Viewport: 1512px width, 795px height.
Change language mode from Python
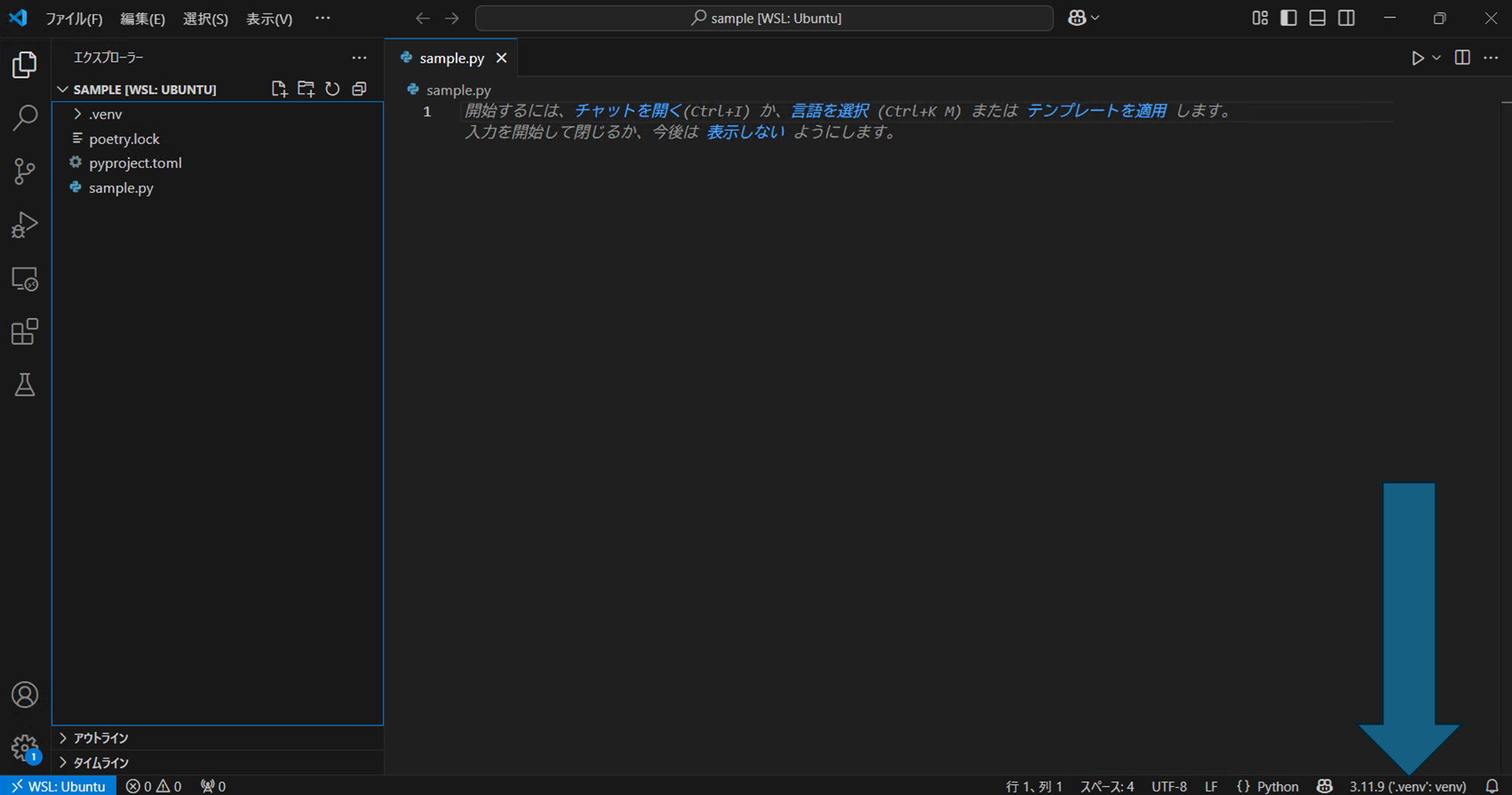1277,787
